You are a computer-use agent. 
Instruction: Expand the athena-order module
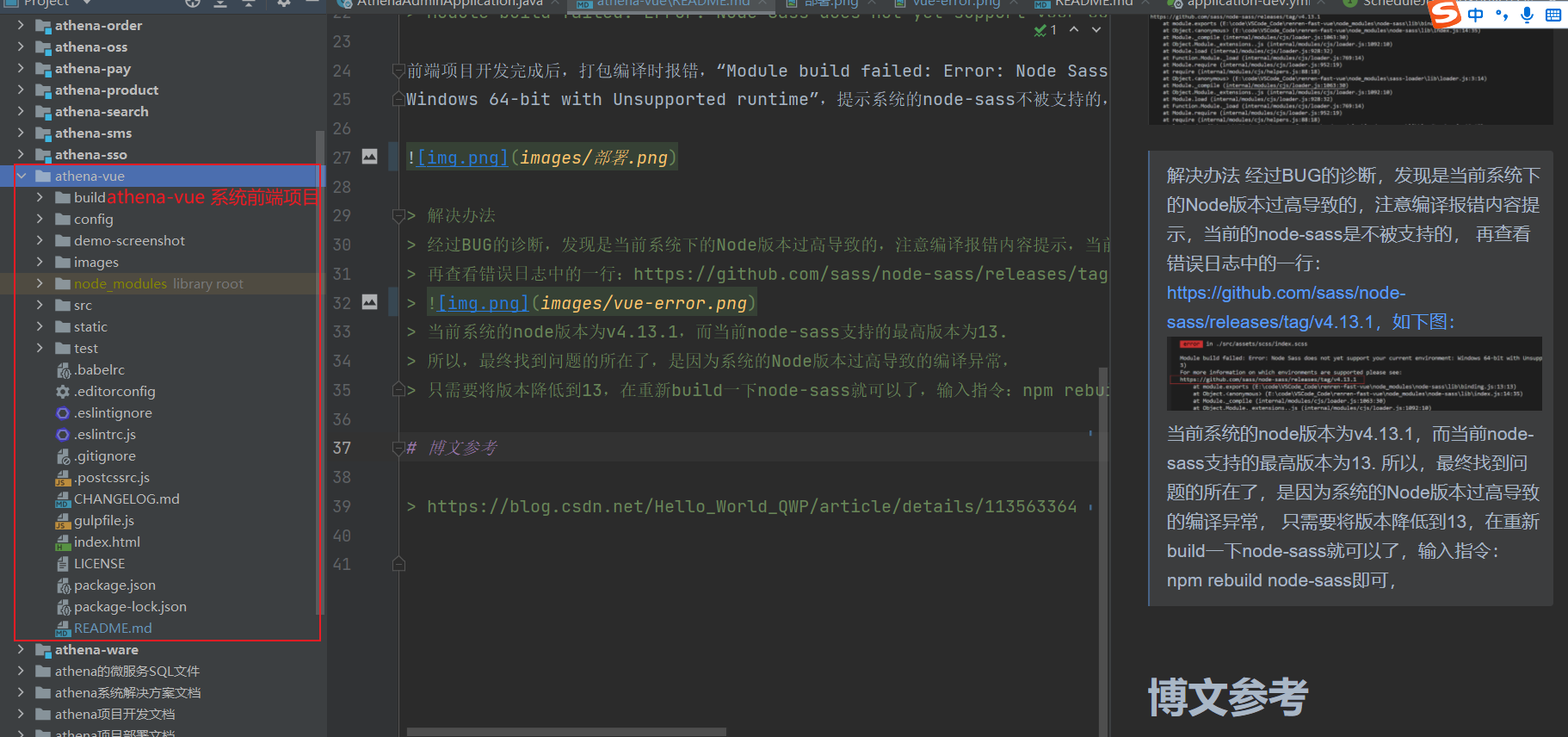21,25
